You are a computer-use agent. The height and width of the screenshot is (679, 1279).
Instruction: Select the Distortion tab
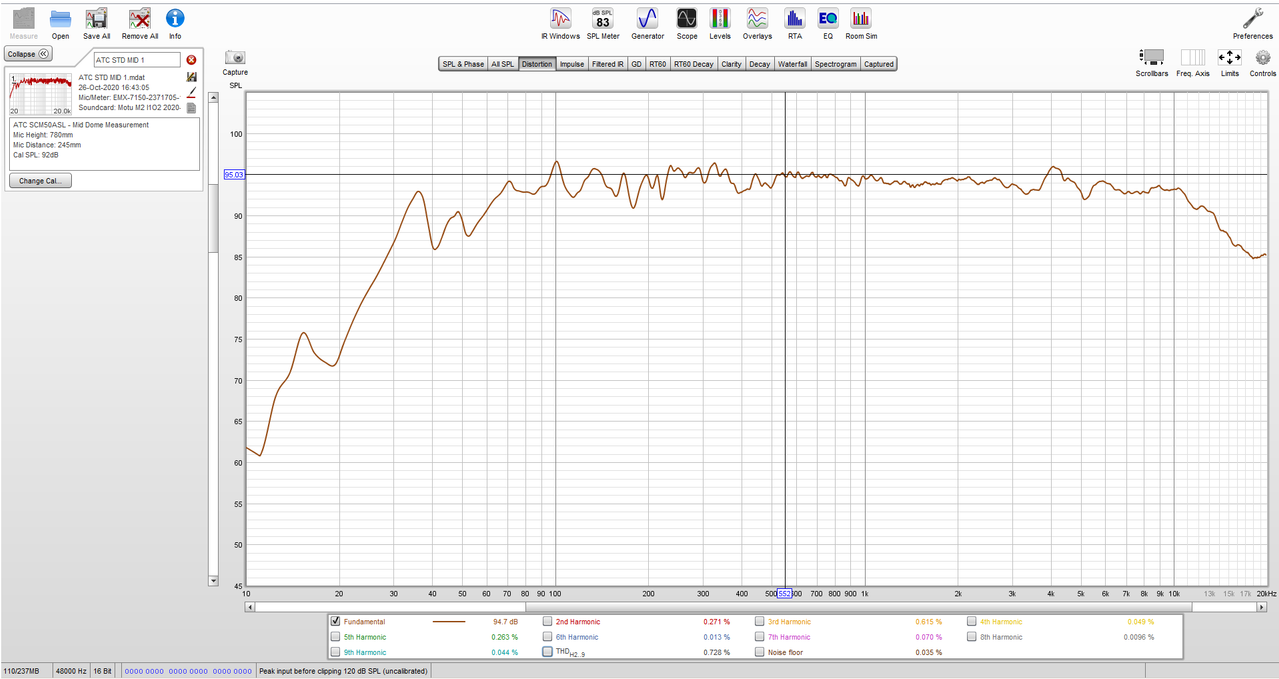click(x=537, y=64)
